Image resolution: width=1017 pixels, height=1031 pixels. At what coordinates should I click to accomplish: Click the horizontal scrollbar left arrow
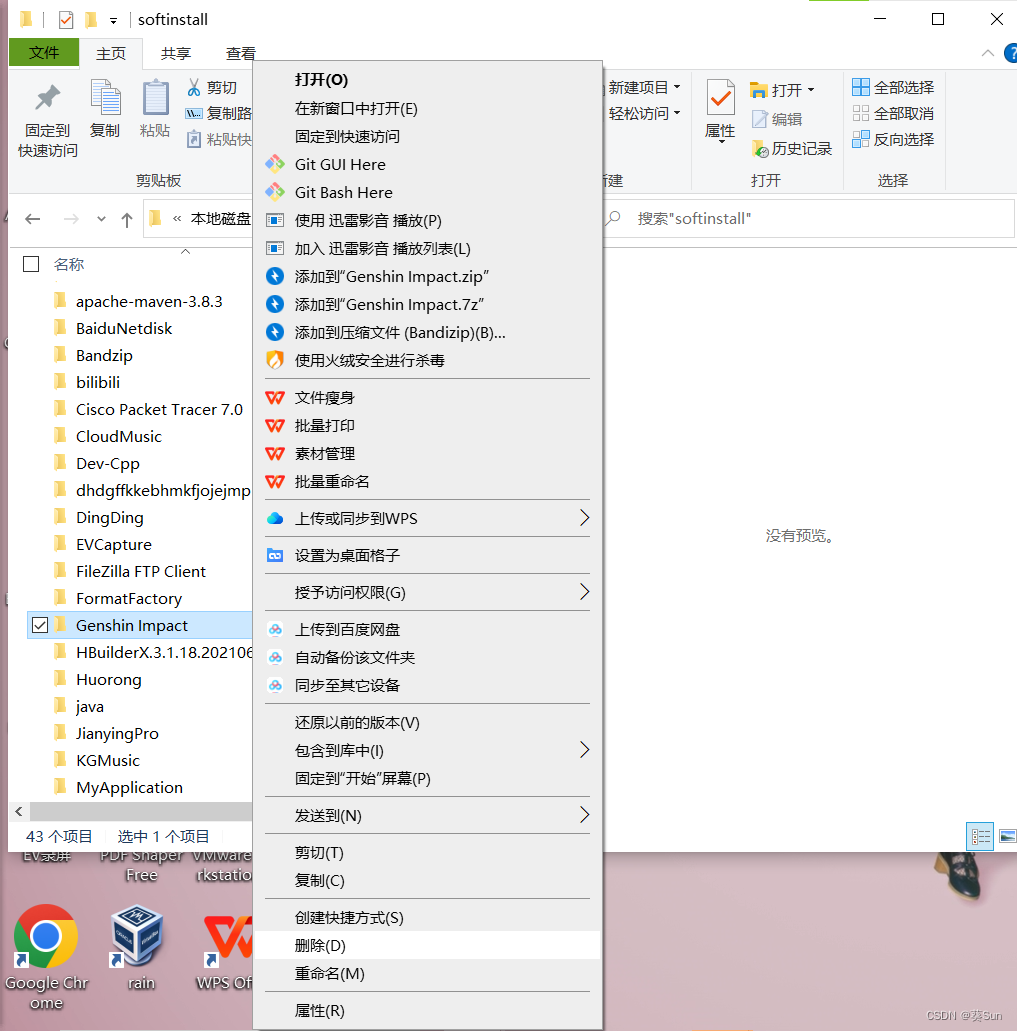[19, 811]
